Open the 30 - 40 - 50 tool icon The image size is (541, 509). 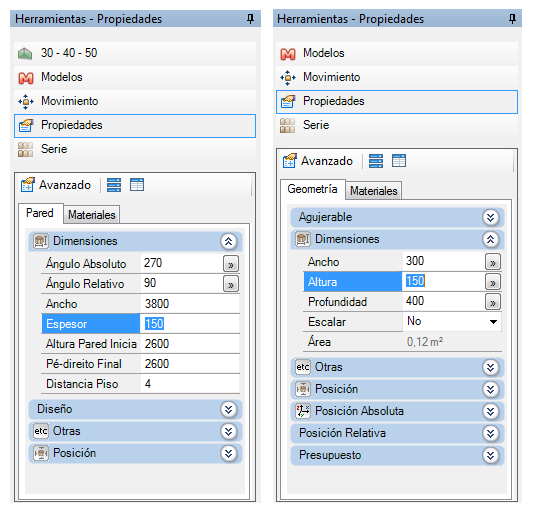(25, 53)
